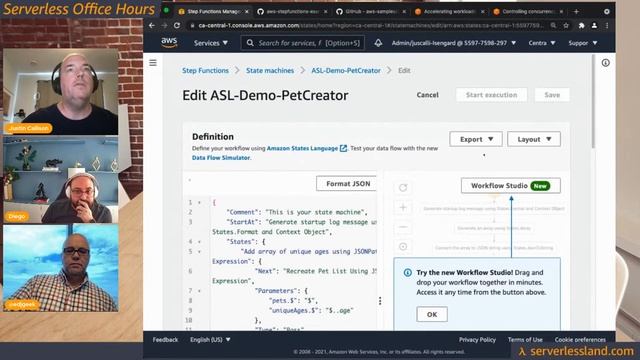640x360 pixels.
Task: Click the page zoom magnifier in address bar
Action: coord(553,25)
